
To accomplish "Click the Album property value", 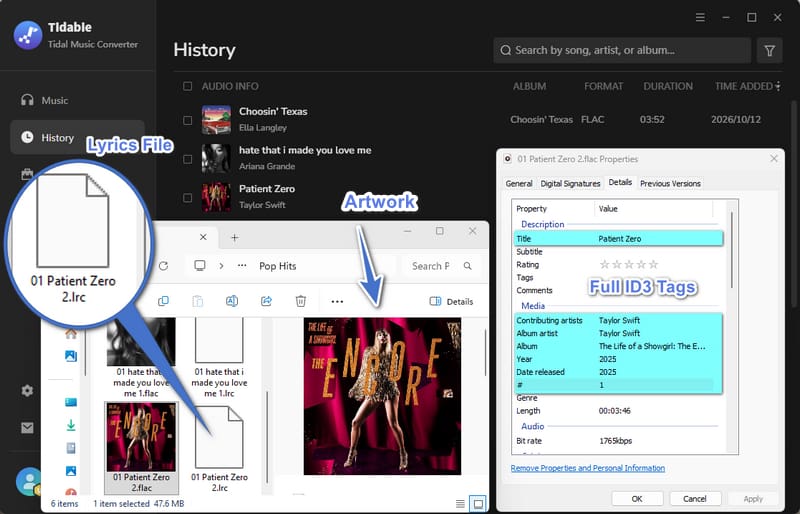I will (652, 346).
